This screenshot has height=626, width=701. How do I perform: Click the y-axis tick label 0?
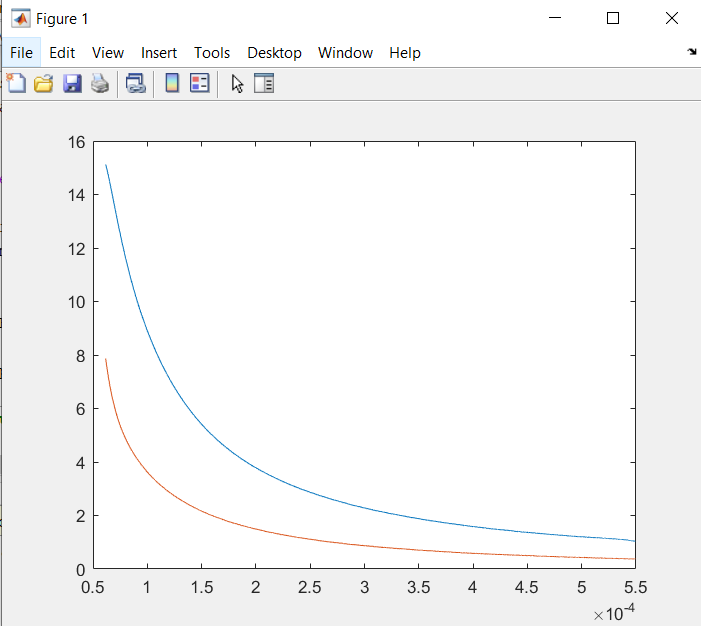pyautogui.click(x=80, y=570)
